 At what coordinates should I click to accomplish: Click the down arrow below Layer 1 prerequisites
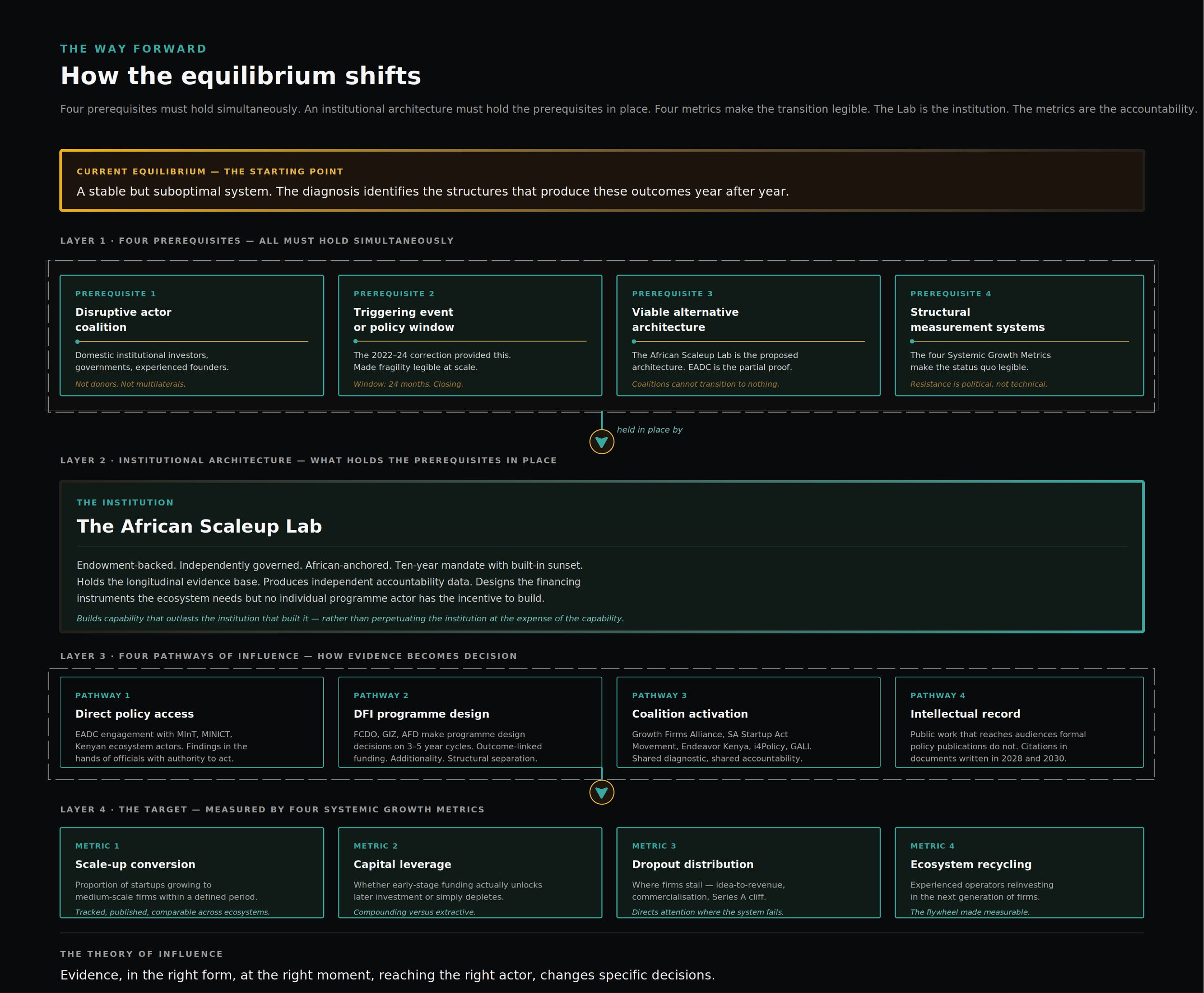[x=601, y=442]
